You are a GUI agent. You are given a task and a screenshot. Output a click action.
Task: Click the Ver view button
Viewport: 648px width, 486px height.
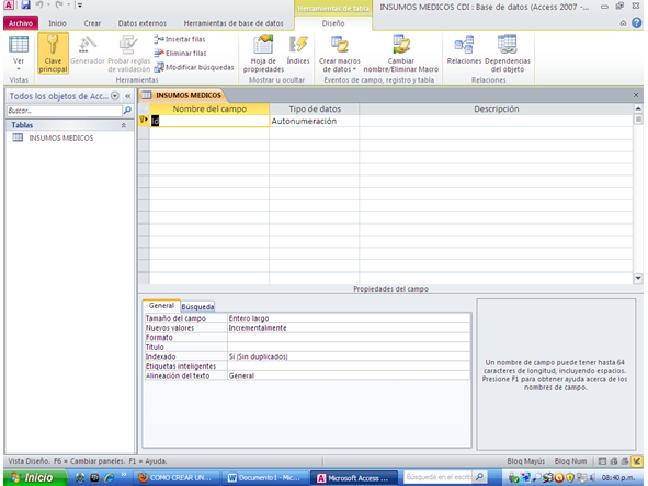coord(19,54)
